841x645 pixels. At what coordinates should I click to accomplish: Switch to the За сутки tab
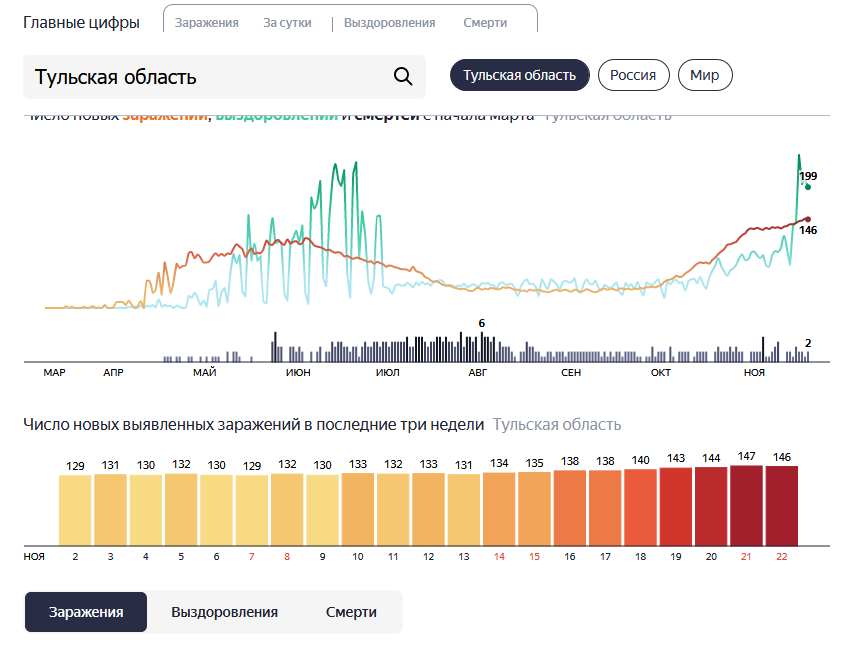pos(287,23)
